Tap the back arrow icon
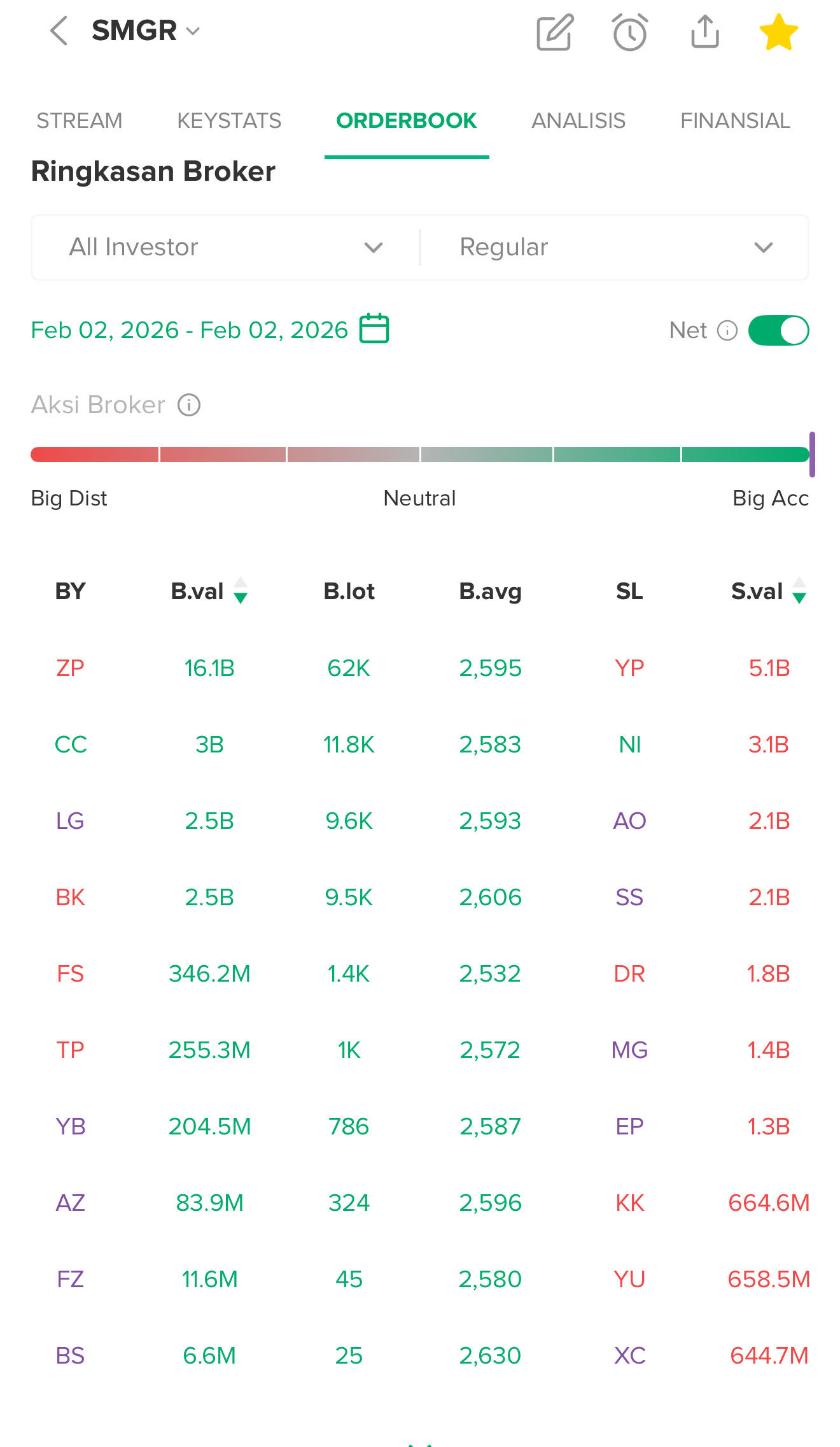Image resolution: width=840 pixels, height=1447 pixels. pos(59,31)
